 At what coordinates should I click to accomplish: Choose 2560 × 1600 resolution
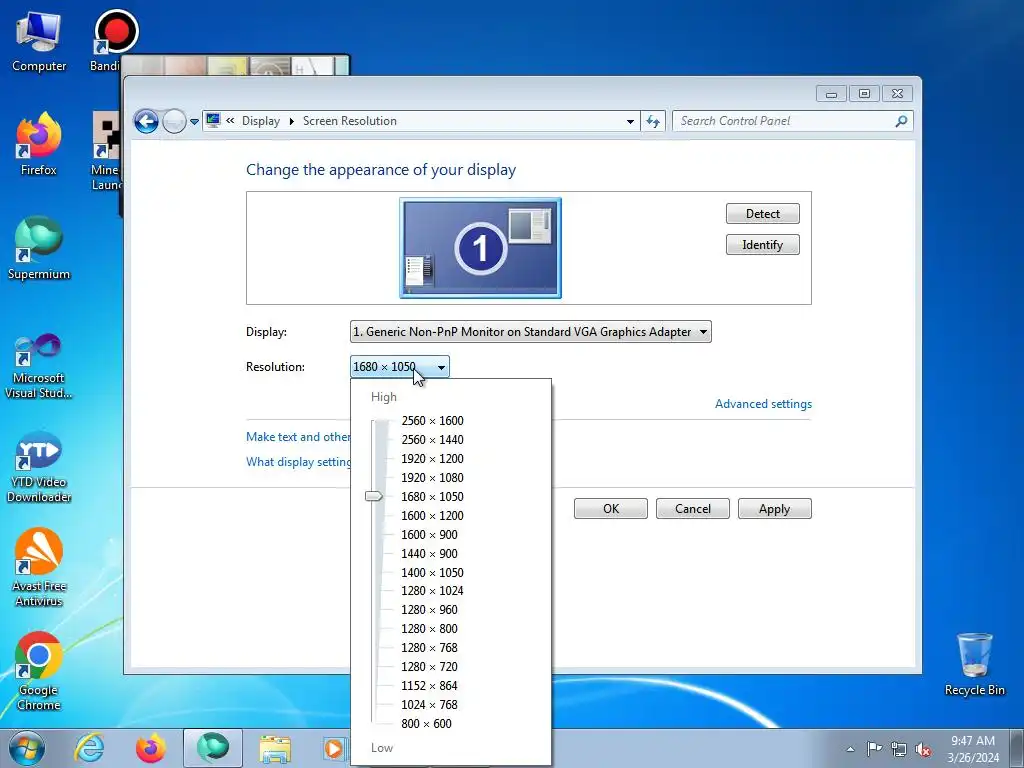(x=432, y=421)
